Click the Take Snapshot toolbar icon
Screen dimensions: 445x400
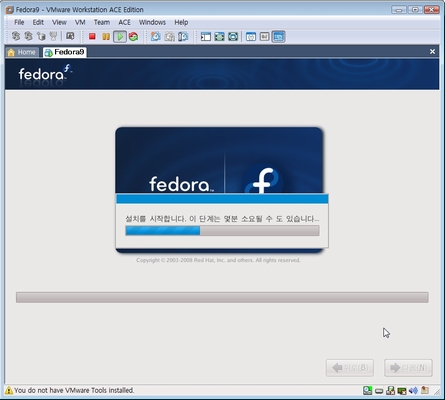pyautogui.click(x=155, y=36)
